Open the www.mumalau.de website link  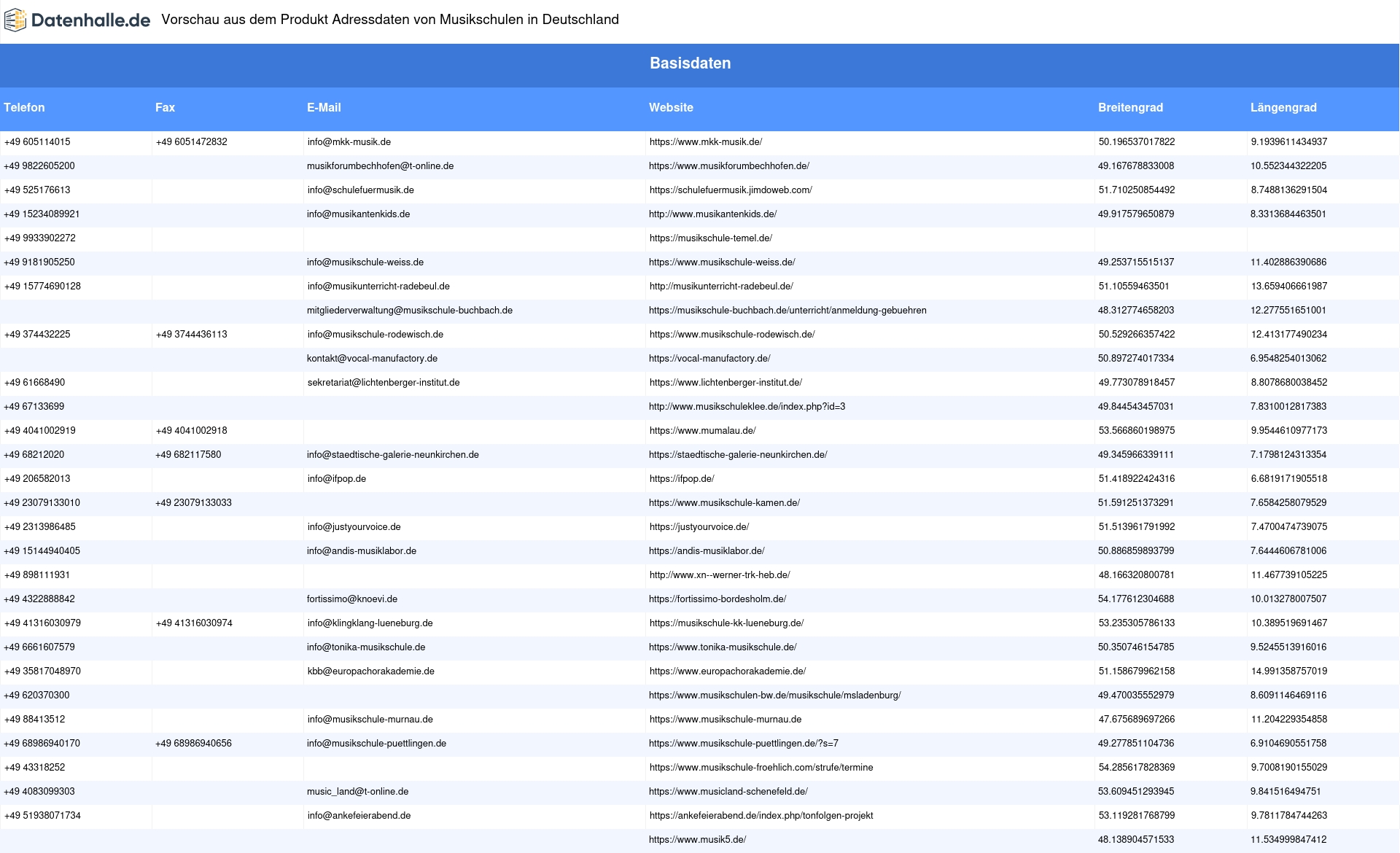point(703,431)
